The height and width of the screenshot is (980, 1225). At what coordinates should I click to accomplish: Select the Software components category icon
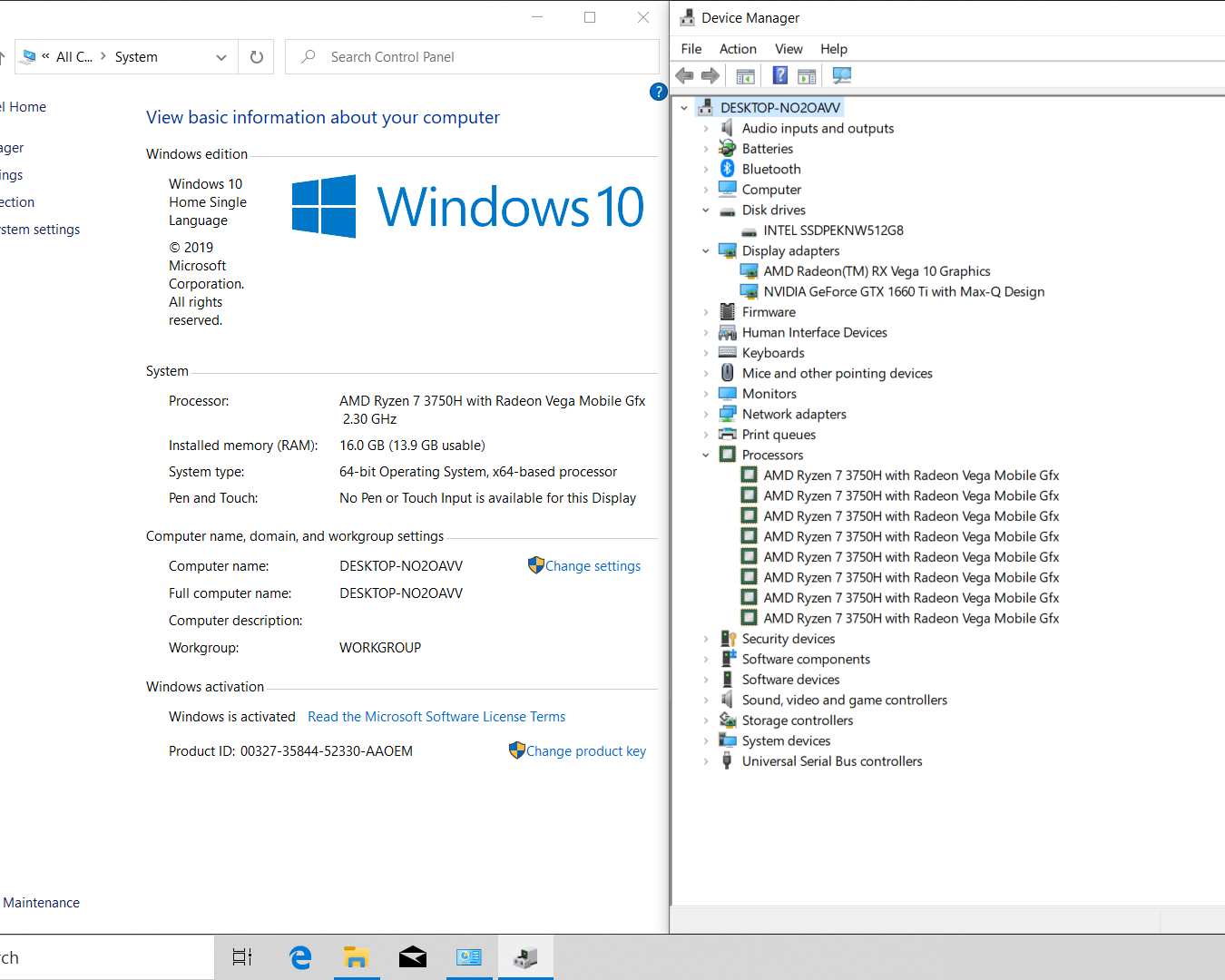coord(727,659)
